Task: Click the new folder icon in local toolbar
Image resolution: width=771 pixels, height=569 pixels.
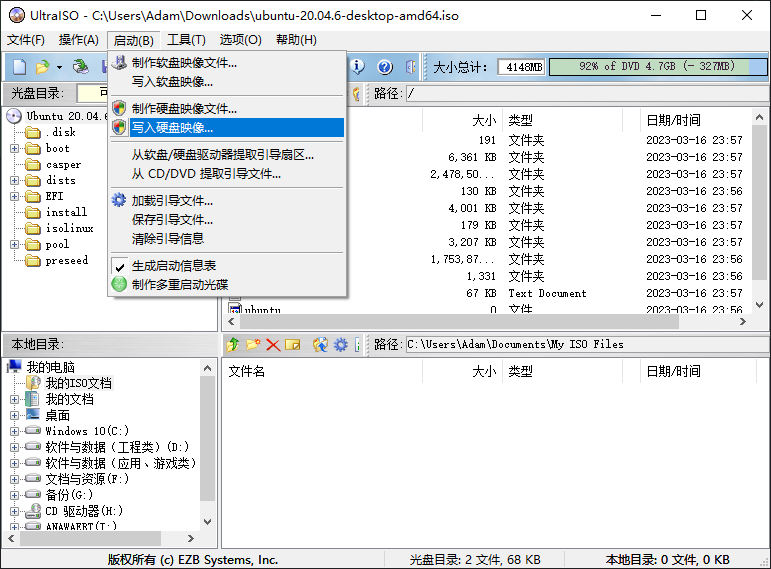Action: point(253,345)
